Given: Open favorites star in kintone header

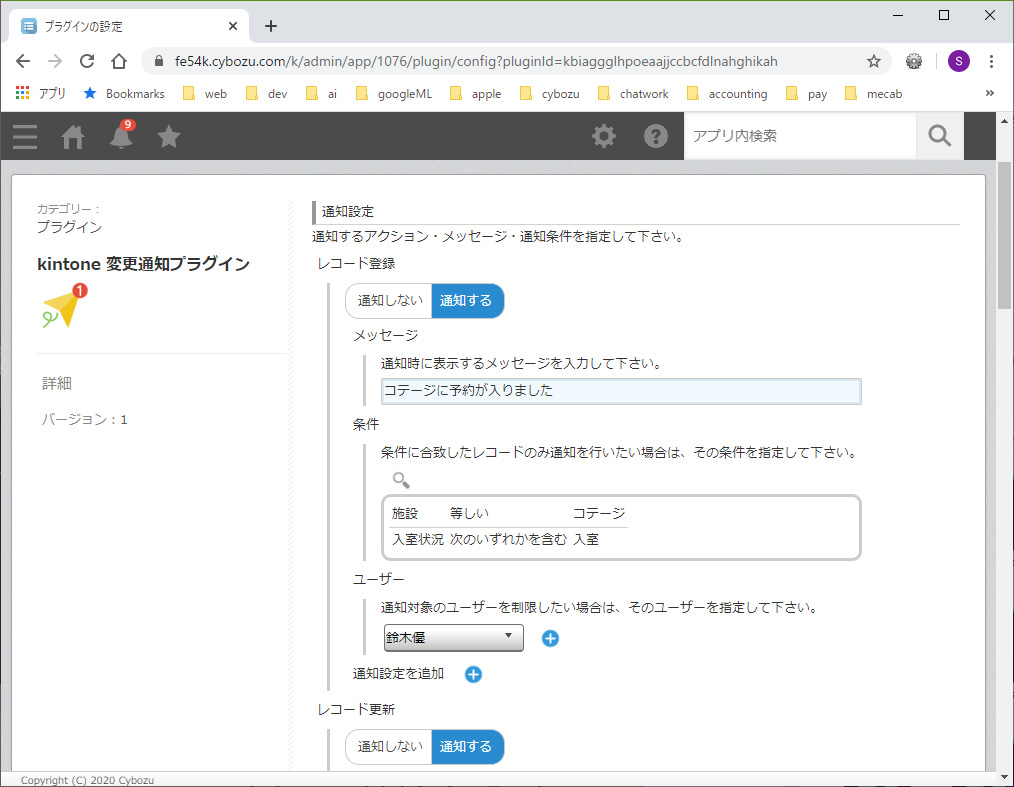Looking at the screenshot, I should click(169, 136).
